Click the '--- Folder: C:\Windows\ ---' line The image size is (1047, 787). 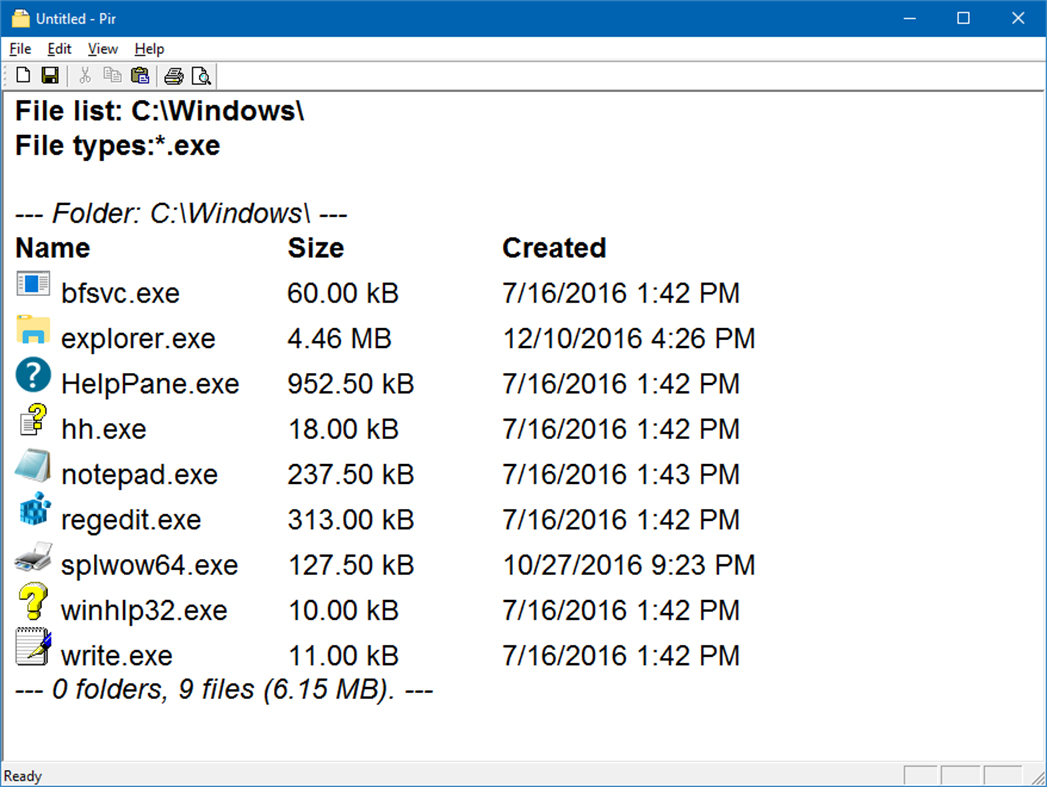point(181,214)
